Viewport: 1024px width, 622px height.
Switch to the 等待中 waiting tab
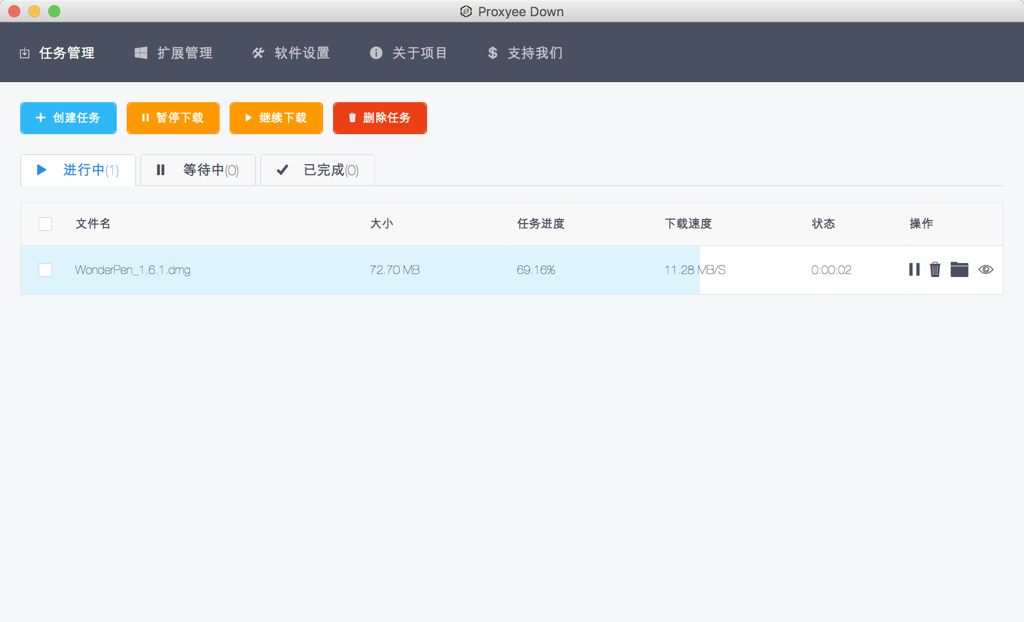point(198,170)
